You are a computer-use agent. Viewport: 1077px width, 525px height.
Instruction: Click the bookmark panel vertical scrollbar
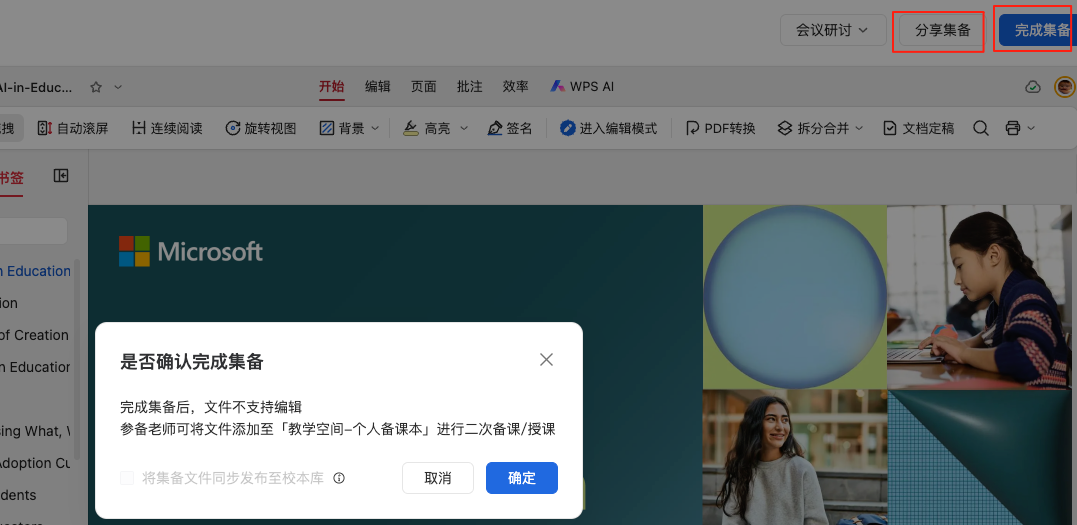(x=77, y=357)
